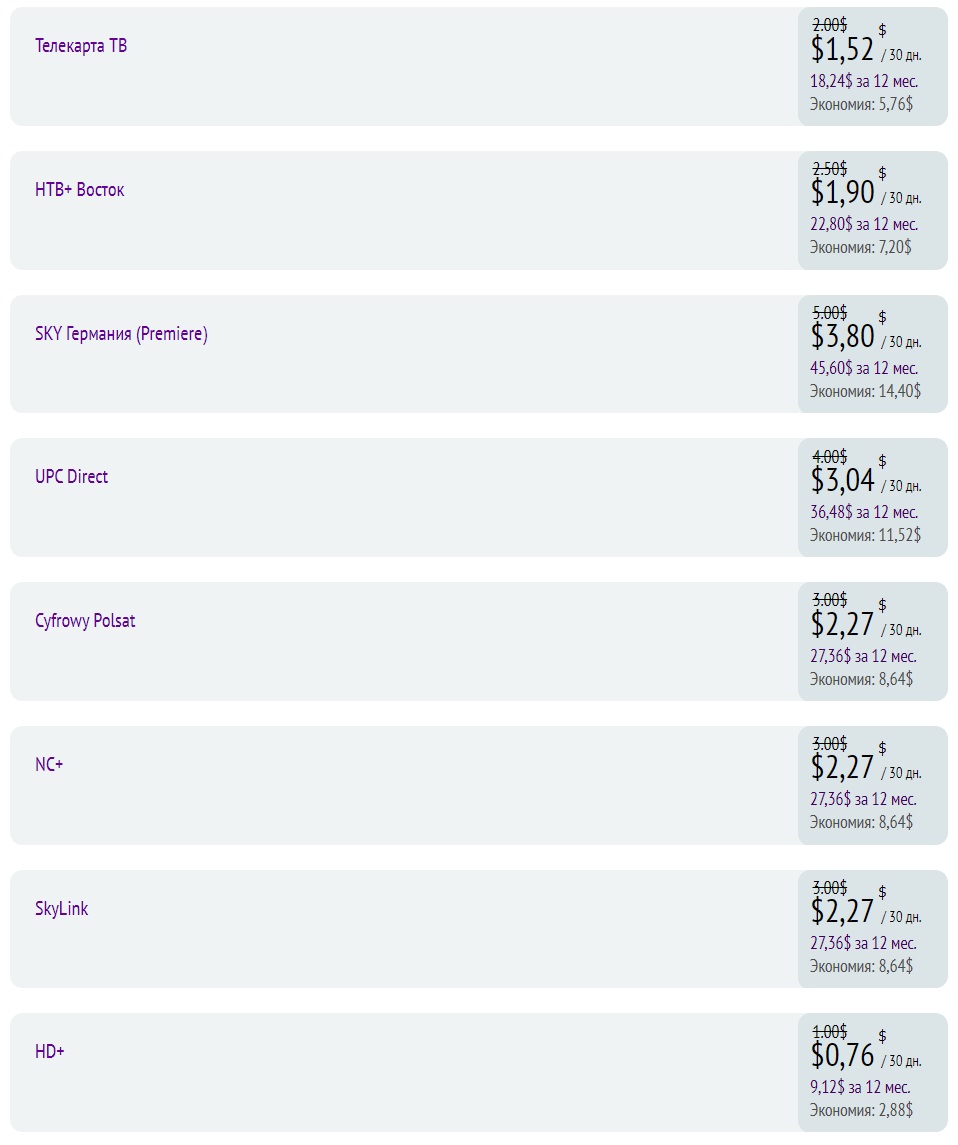Open the Телекарта ТВ package link

(81, 46)
